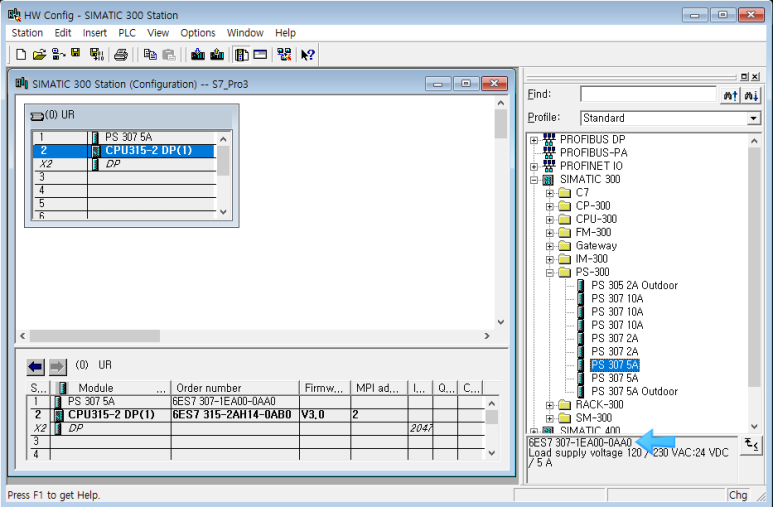
Task: Open the Help menu
Action: [285, 33]
